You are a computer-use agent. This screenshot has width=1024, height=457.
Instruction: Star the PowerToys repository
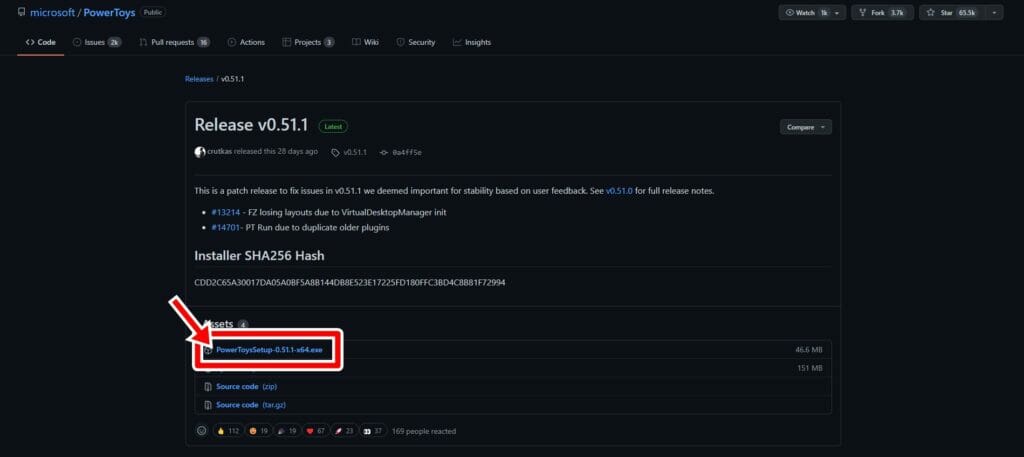point(952,12)
